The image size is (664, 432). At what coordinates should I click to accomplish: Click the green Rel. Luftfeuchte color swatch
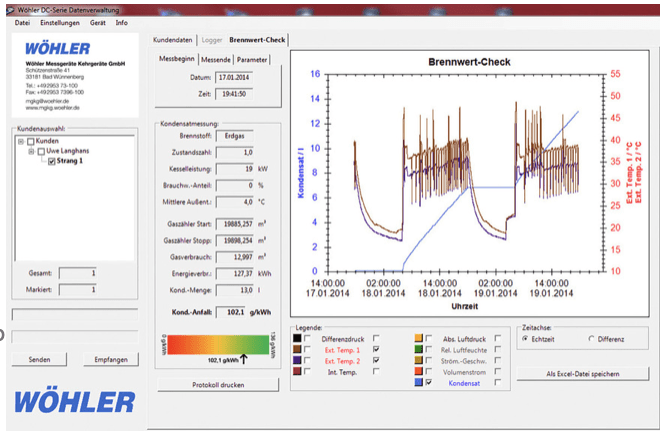point(417,350)
